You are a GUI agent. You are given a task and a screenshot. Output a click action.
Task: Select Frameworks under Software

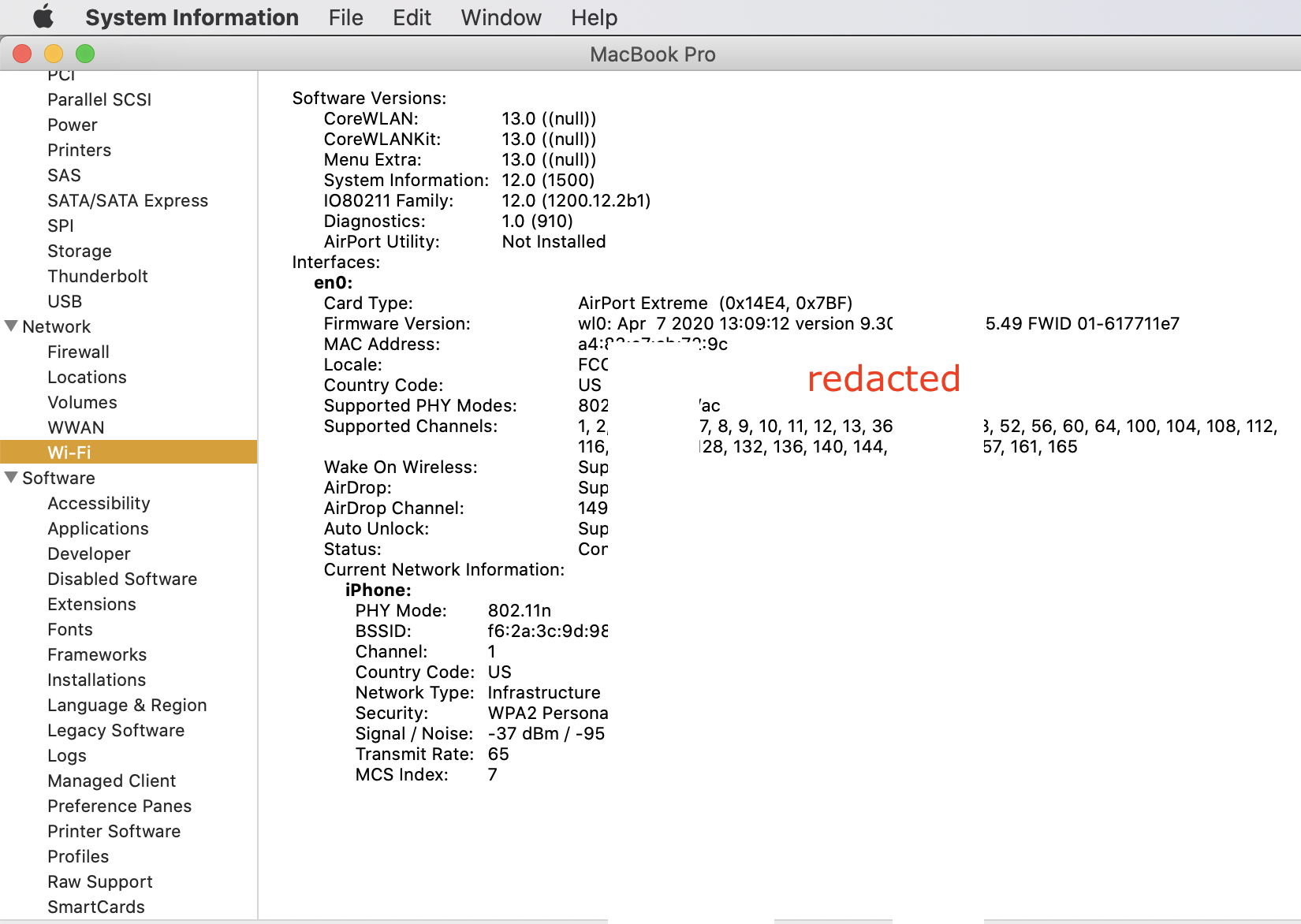point(97,654)
